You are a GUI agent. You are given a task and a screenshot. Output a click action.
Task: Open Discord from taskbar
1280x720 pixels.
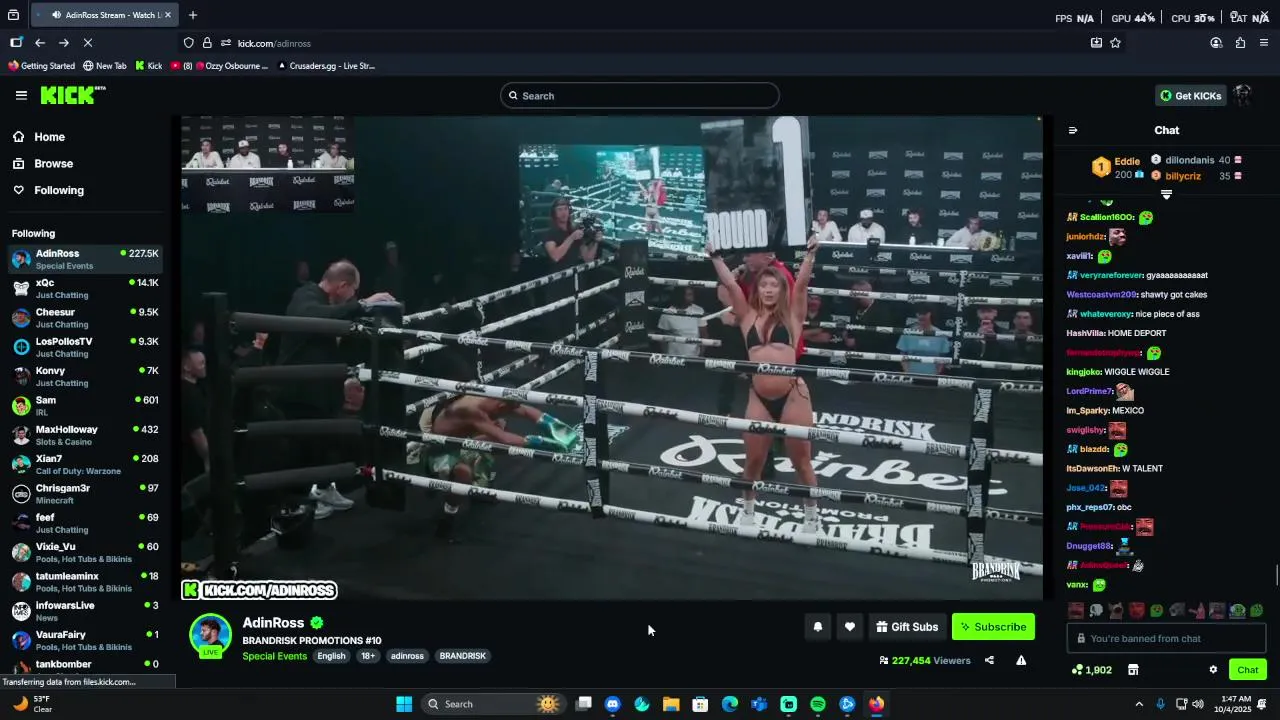pyautogui.click(x=613, y=704)
